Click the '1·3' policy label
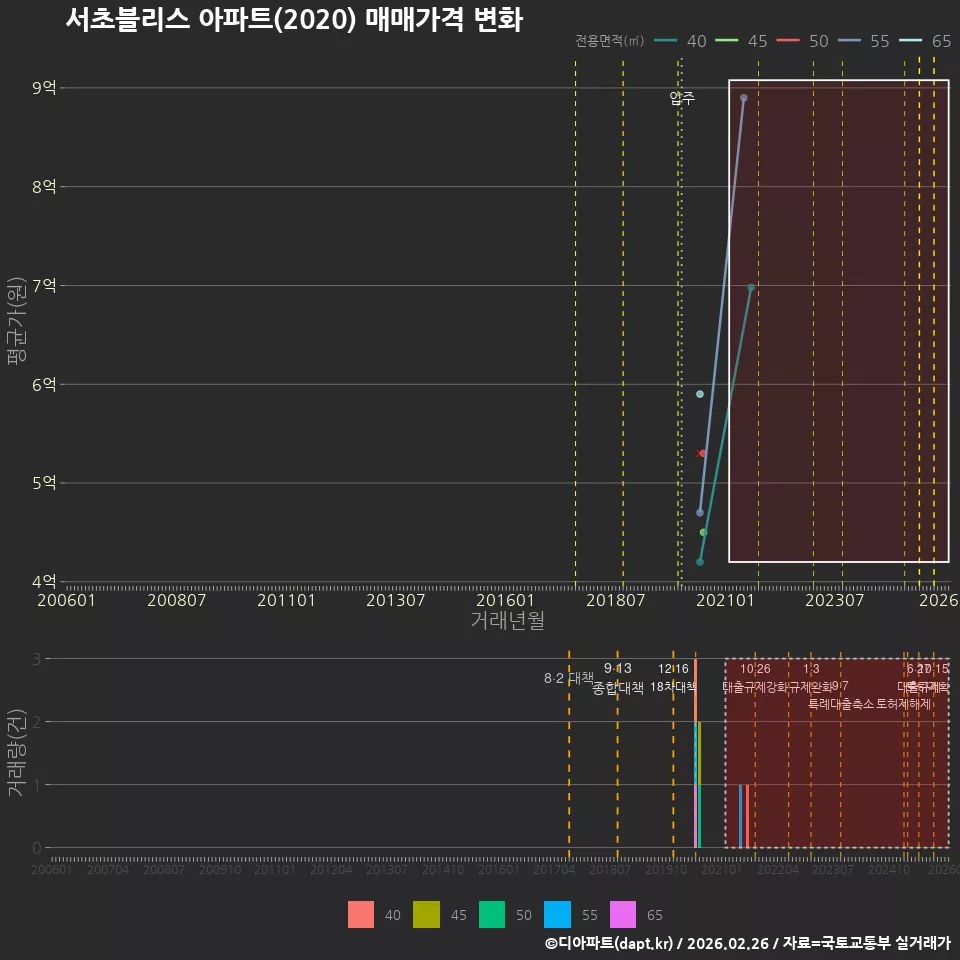Image resolution: width=960 pixels, height=960 pixels. click(811, 669)
